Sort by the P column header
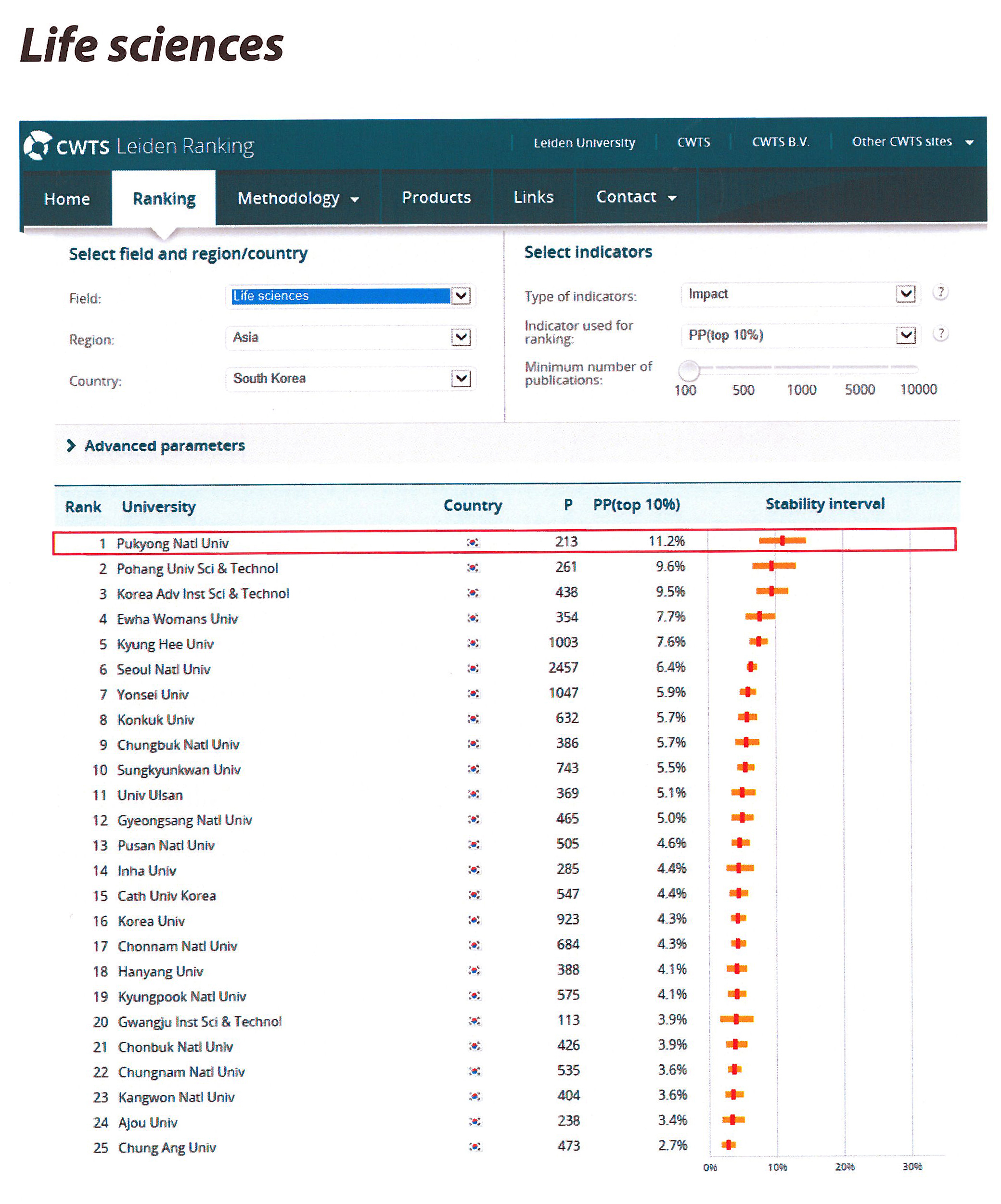 pyautogui.click(x=568, y=505)
